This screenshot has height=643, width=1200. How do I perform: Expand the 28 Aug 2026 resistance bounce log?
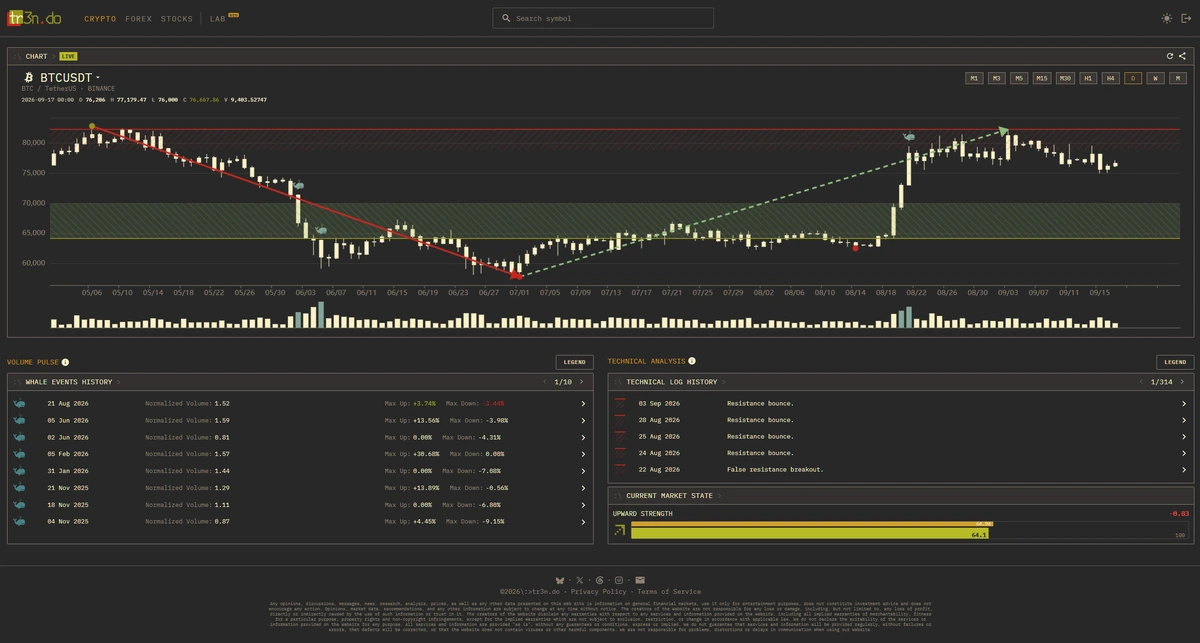1183,420
